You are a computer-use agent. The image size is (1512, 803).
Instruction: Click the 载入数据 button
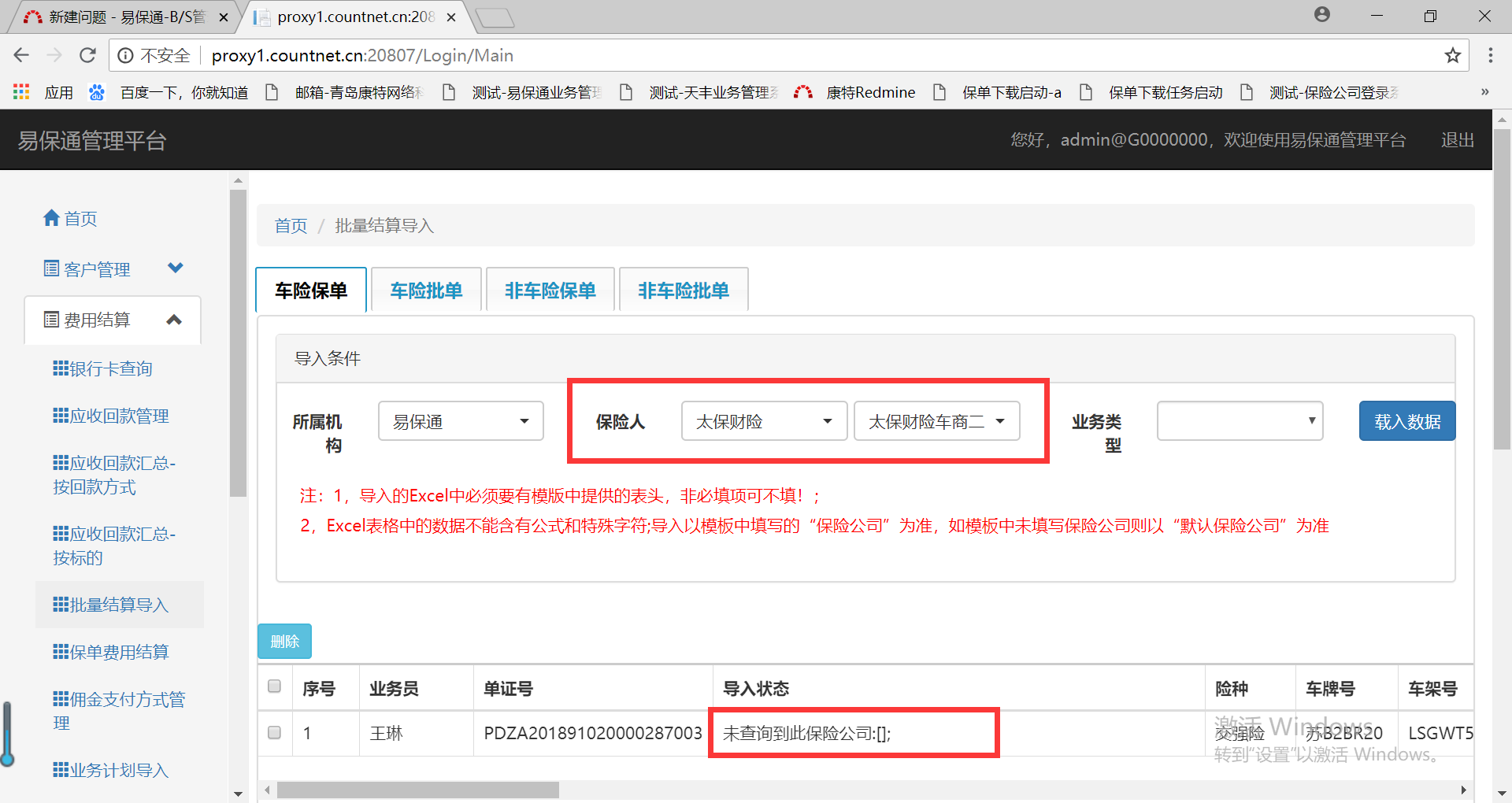pos(1406,421)
